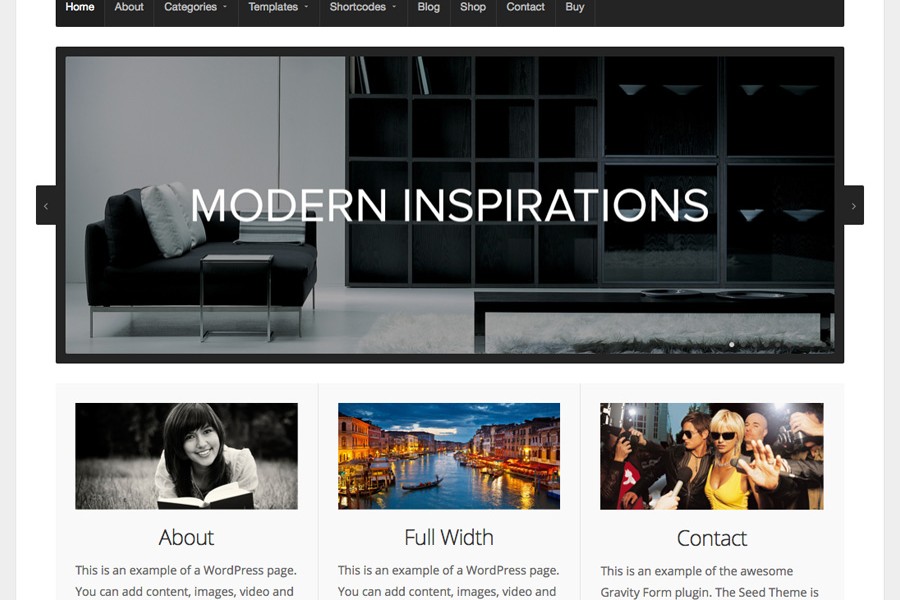Expand the Shortcodes dropdown menu
This screenshot has width=900, height=600.
point(363,8)
